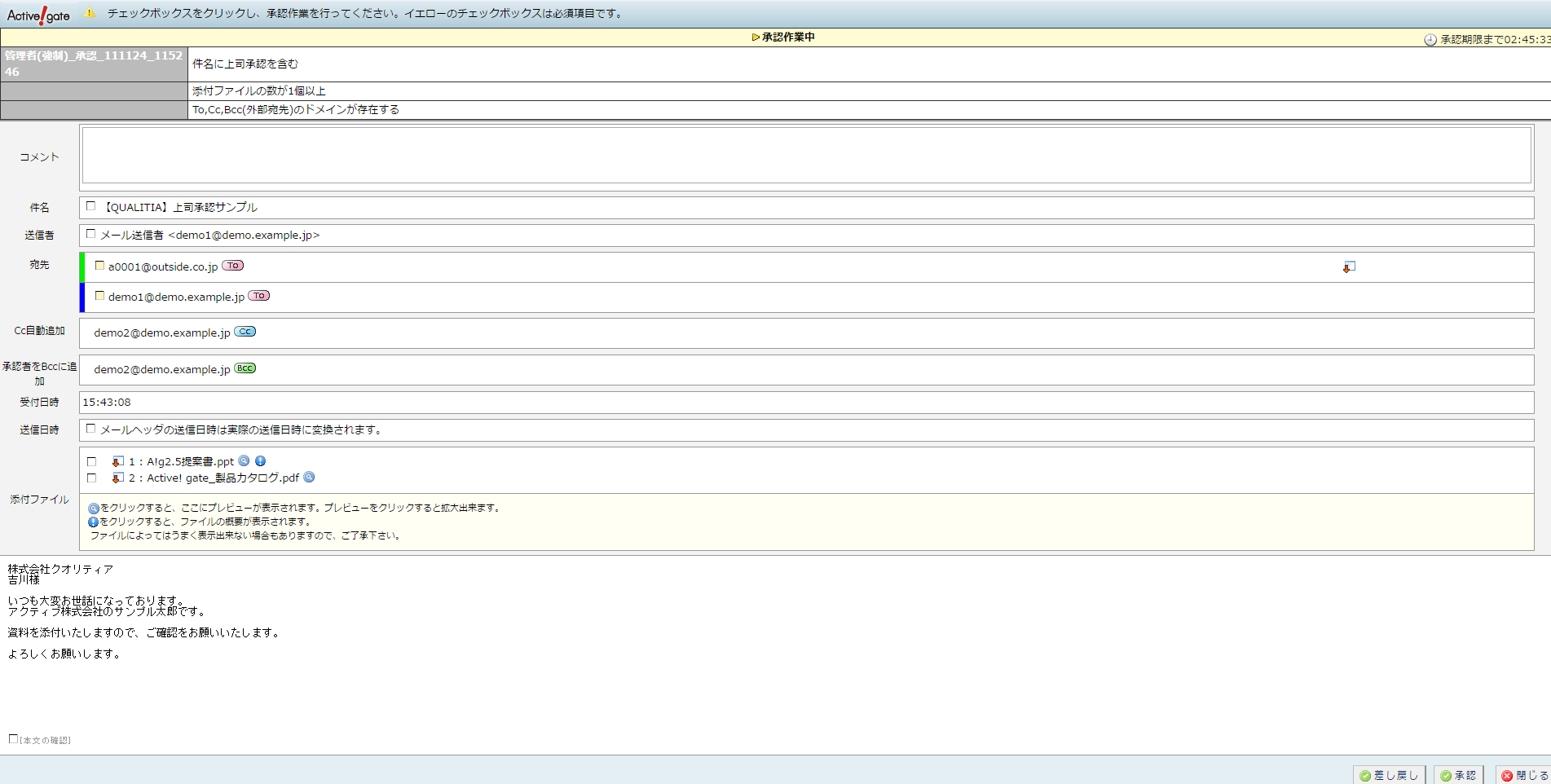Viewport: 1551px width, 784px height.
Task: Click the clock icon beside 承認期限
Action: click(x=1430, y=40)
